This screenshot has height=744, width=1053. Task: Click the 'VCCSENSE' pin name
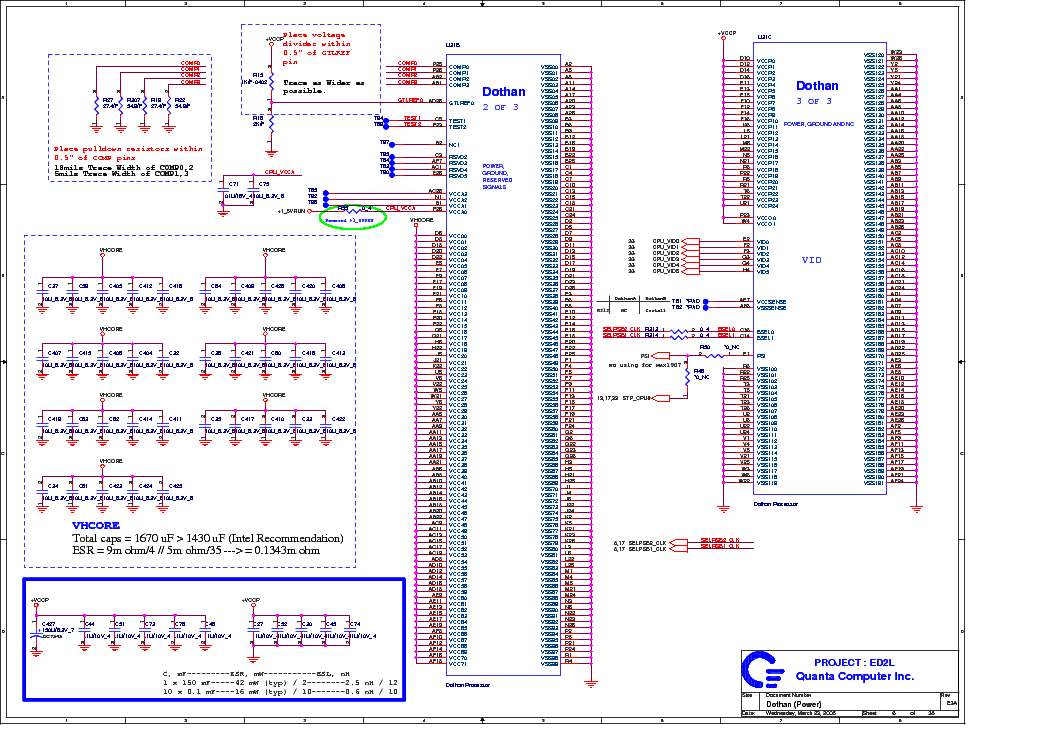[x=771, y=302]
